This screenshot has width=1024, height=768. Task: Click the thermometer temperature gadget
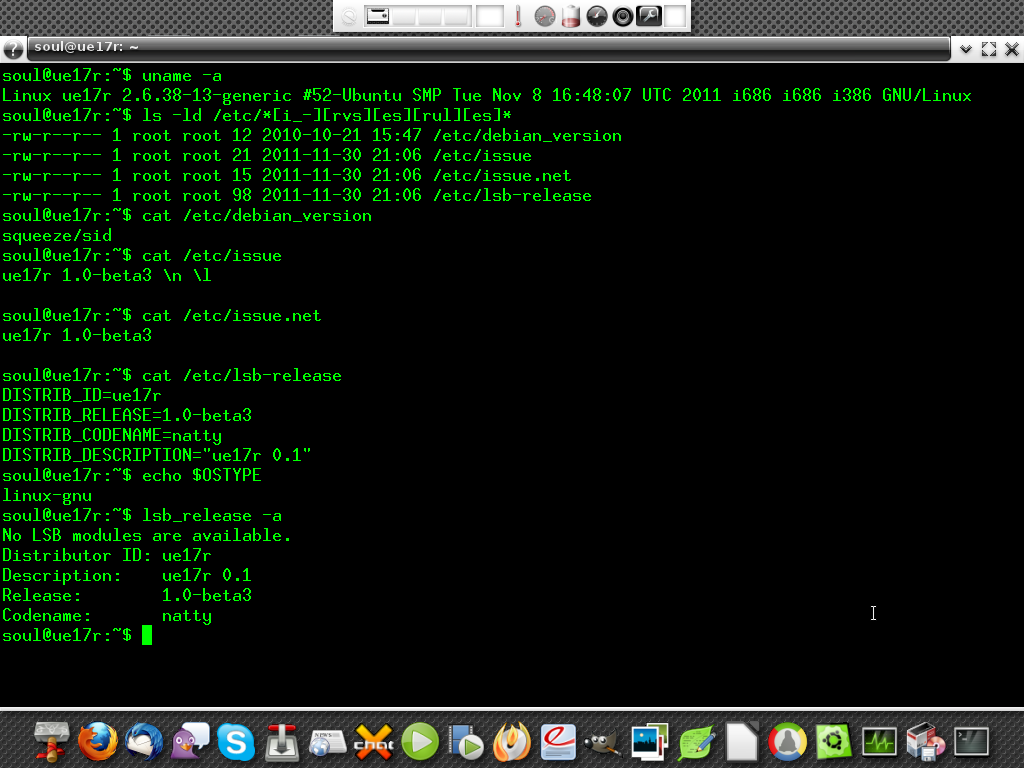coord(519,16)
